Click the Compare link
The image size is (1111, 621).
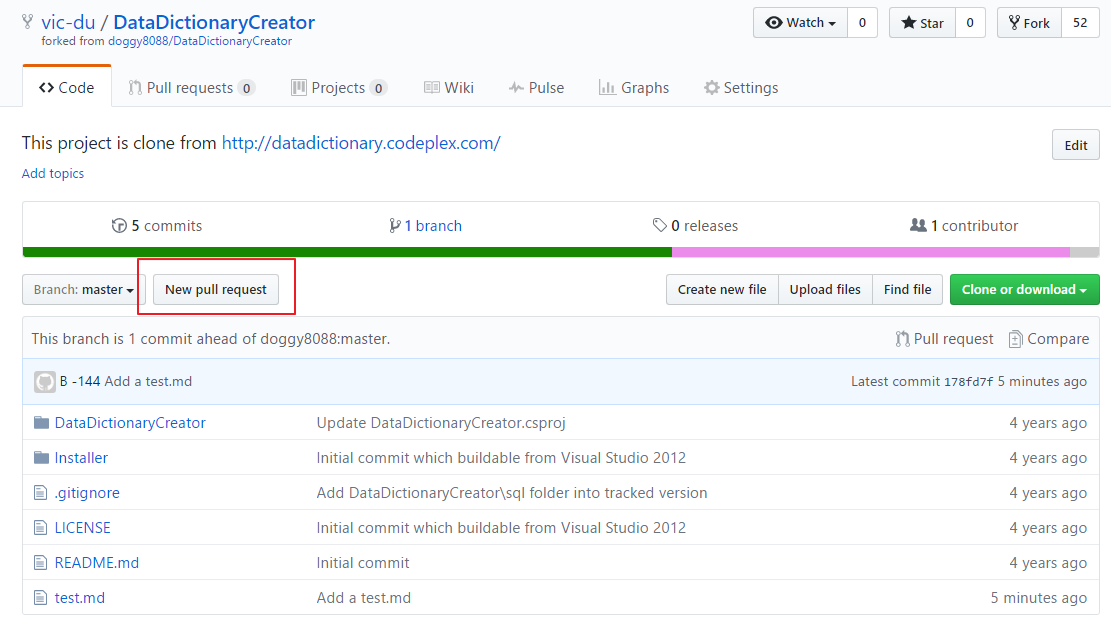coord(1058,339)
